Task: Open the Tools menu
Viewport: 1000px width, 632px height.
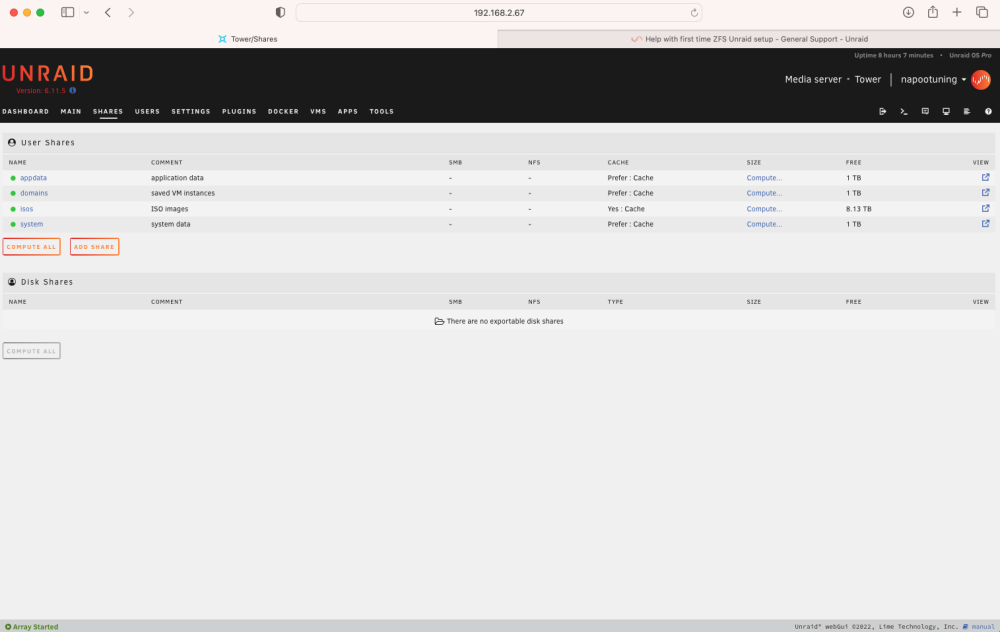Action: click(381, 112)
